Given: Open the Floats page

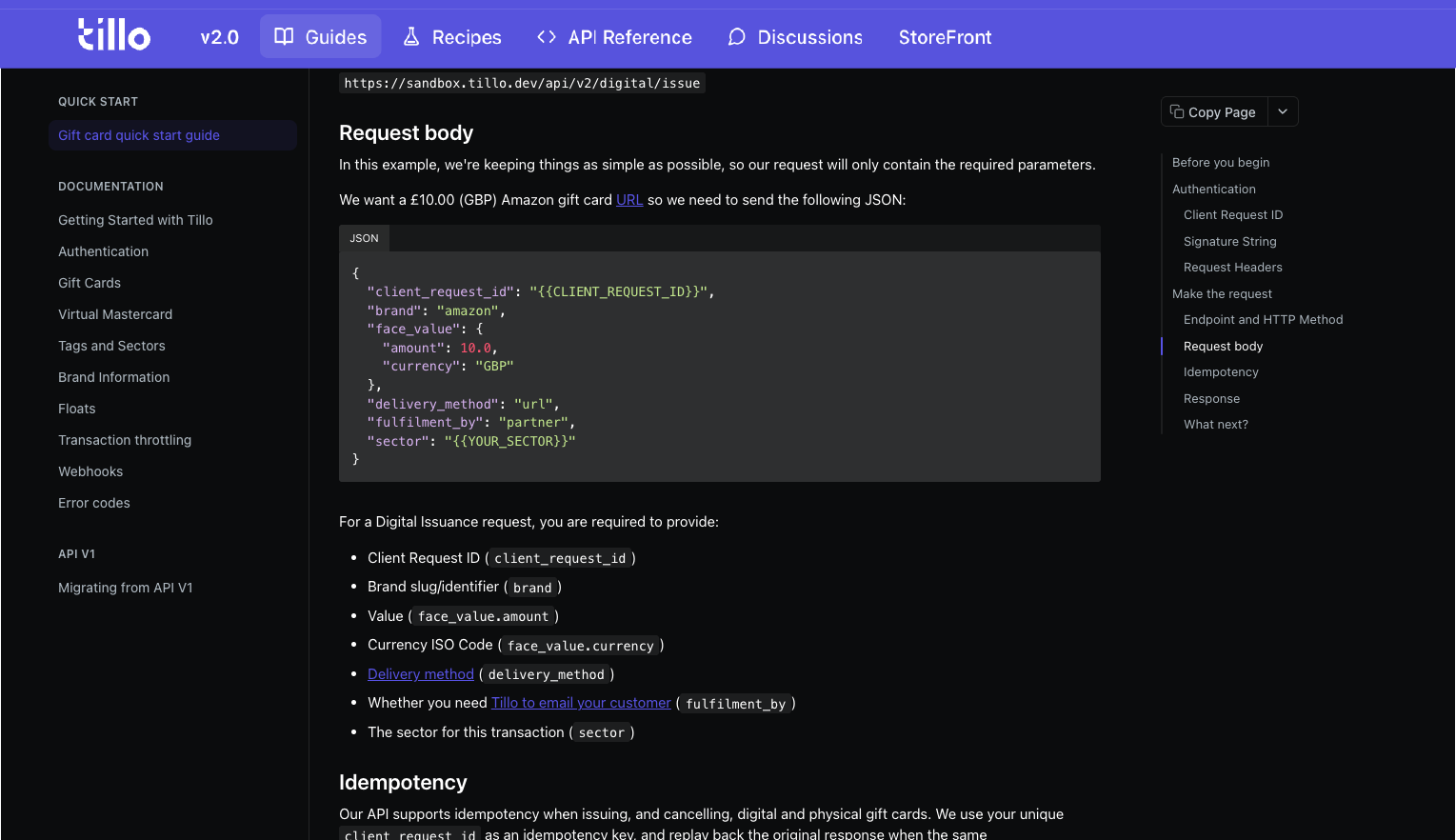Looking at the screenshot, I should point(76,409).
